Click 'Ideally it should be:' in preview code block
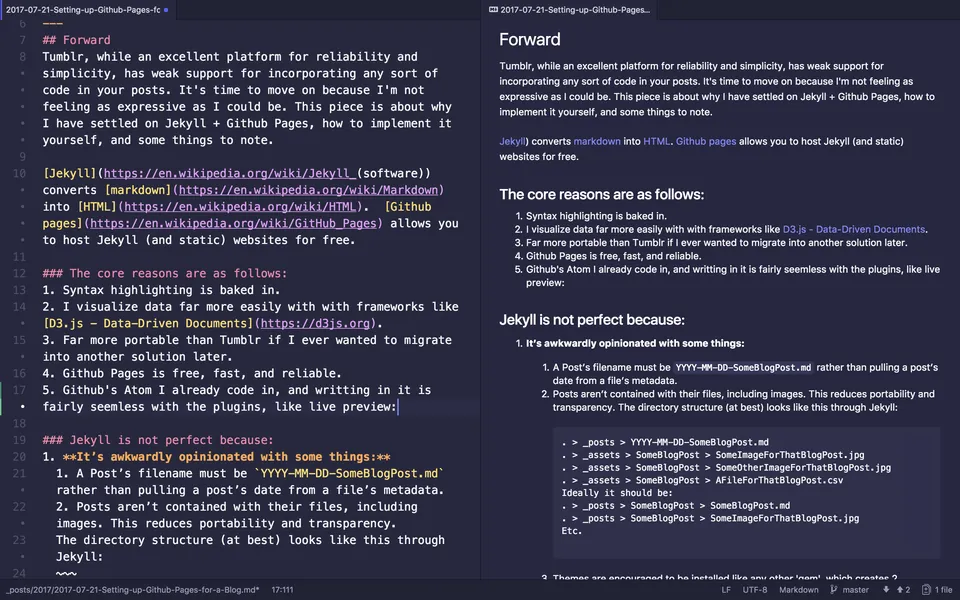The image size is (960, 600). pyautogui.click(x=617, y=493)
